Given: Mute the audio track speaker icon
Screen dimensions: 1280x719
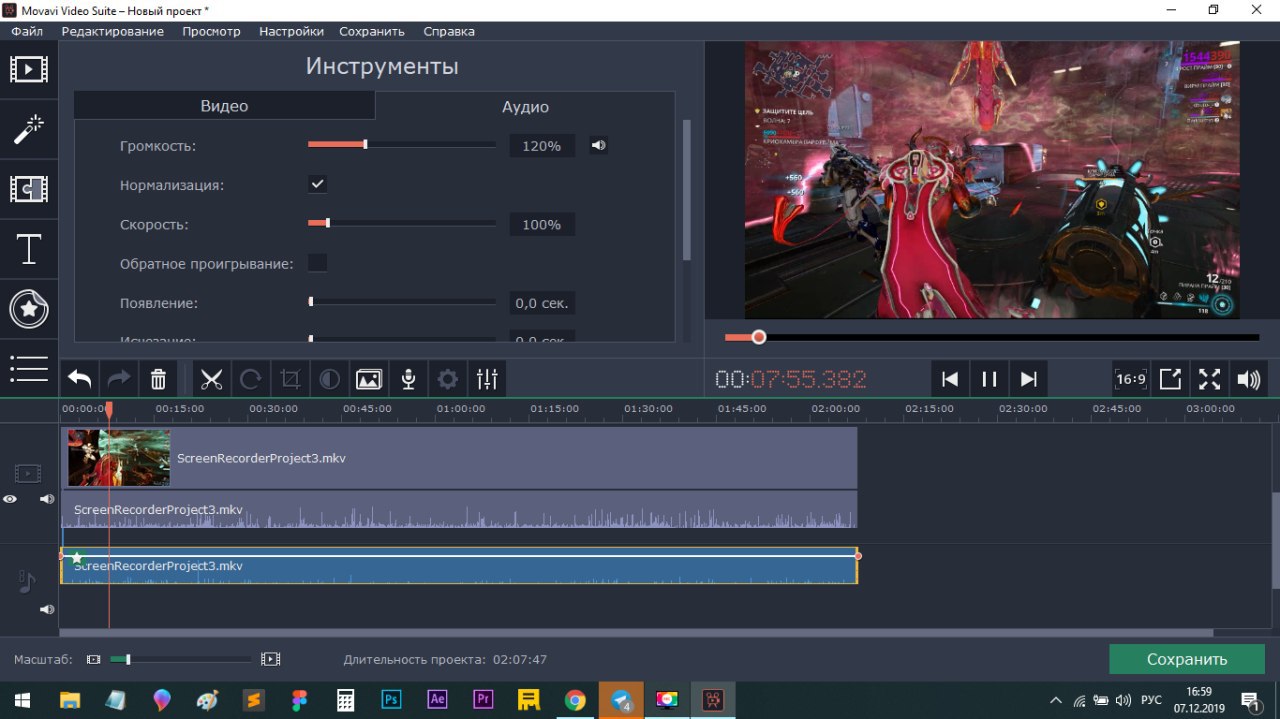Looking at the screenshot, I should (46, 609).
